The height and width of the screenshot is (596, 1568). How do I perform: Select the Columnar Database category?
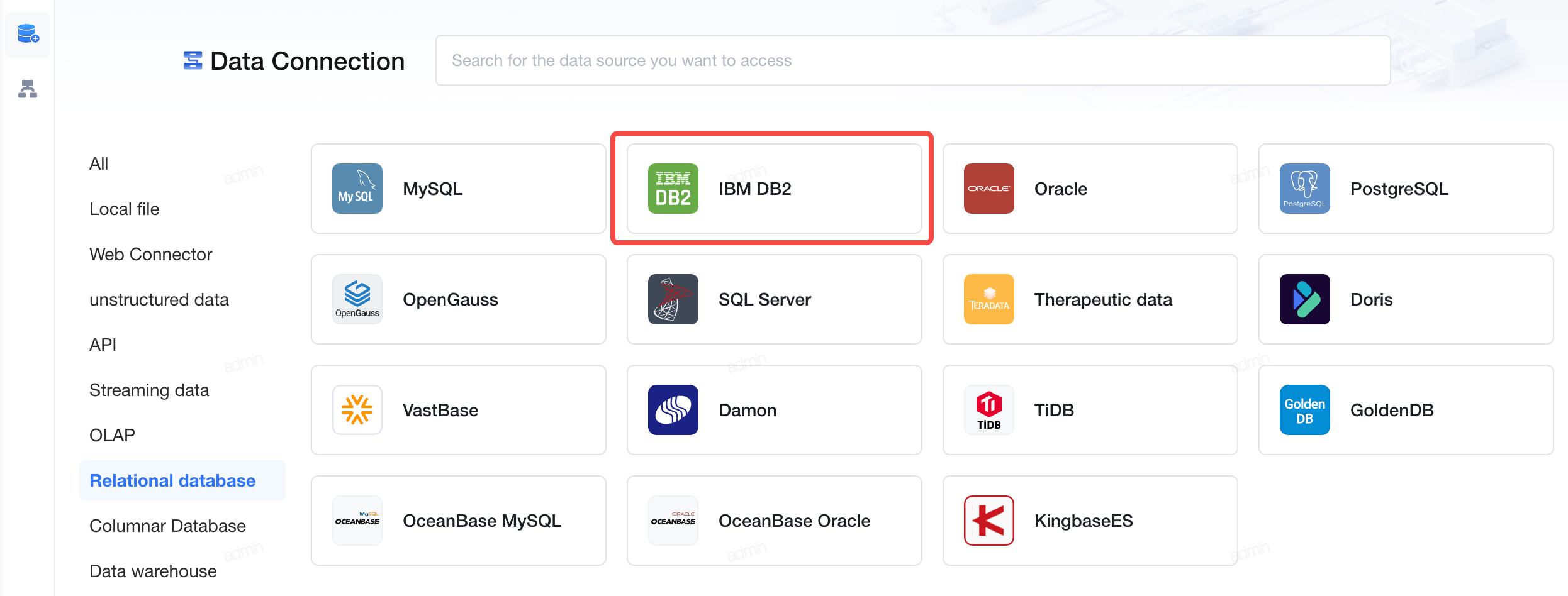pos(167,526)
